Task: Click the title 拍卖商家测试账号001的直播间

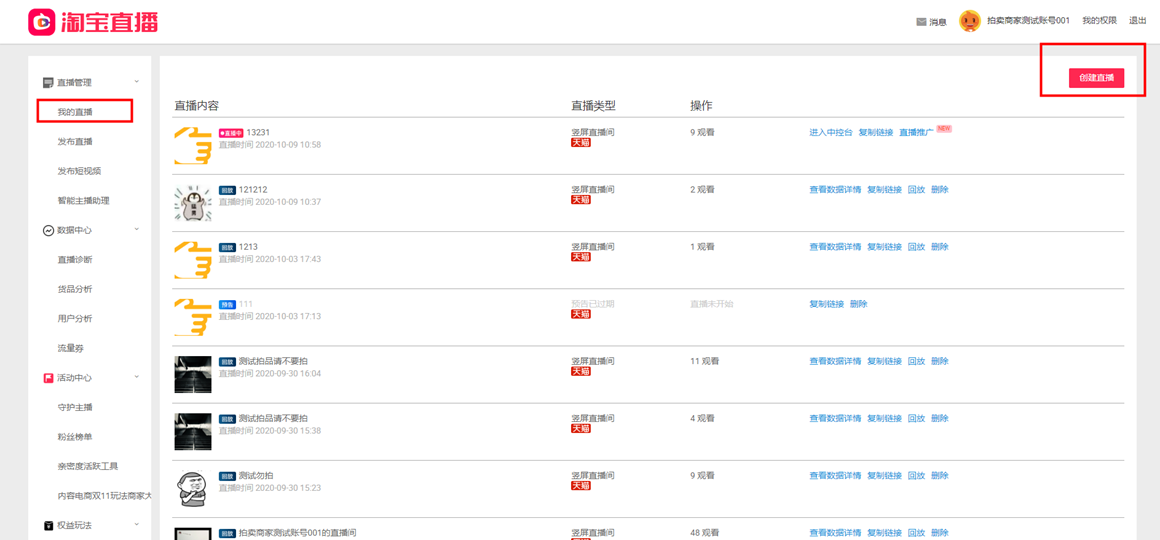Action: click(x=298, y=533)
